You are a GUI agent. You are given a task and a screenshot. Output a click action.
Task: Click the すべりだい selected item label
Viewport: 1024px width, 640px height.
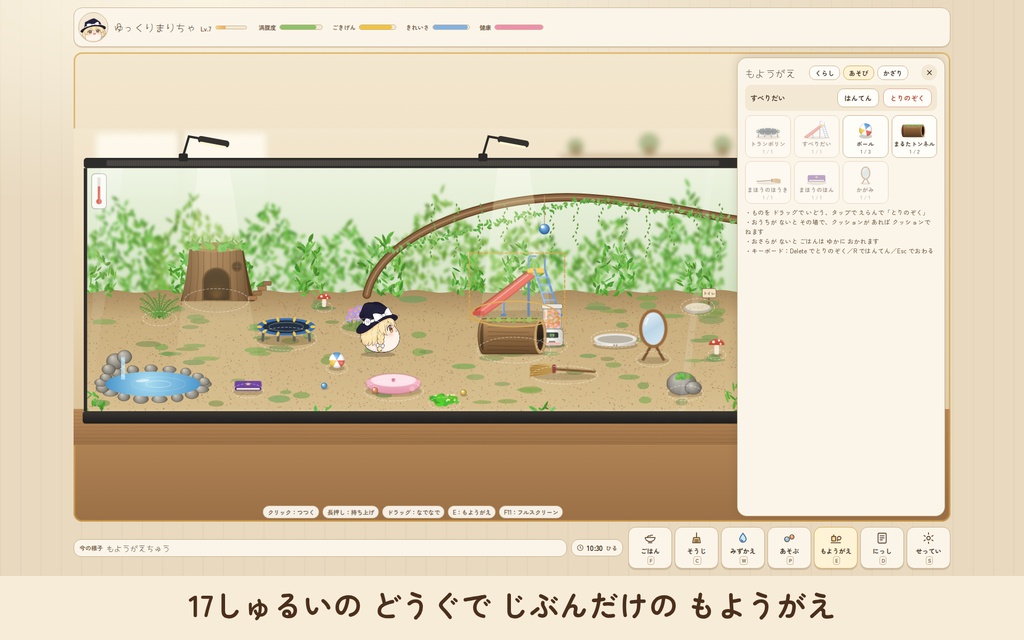(x=767, y=98)
